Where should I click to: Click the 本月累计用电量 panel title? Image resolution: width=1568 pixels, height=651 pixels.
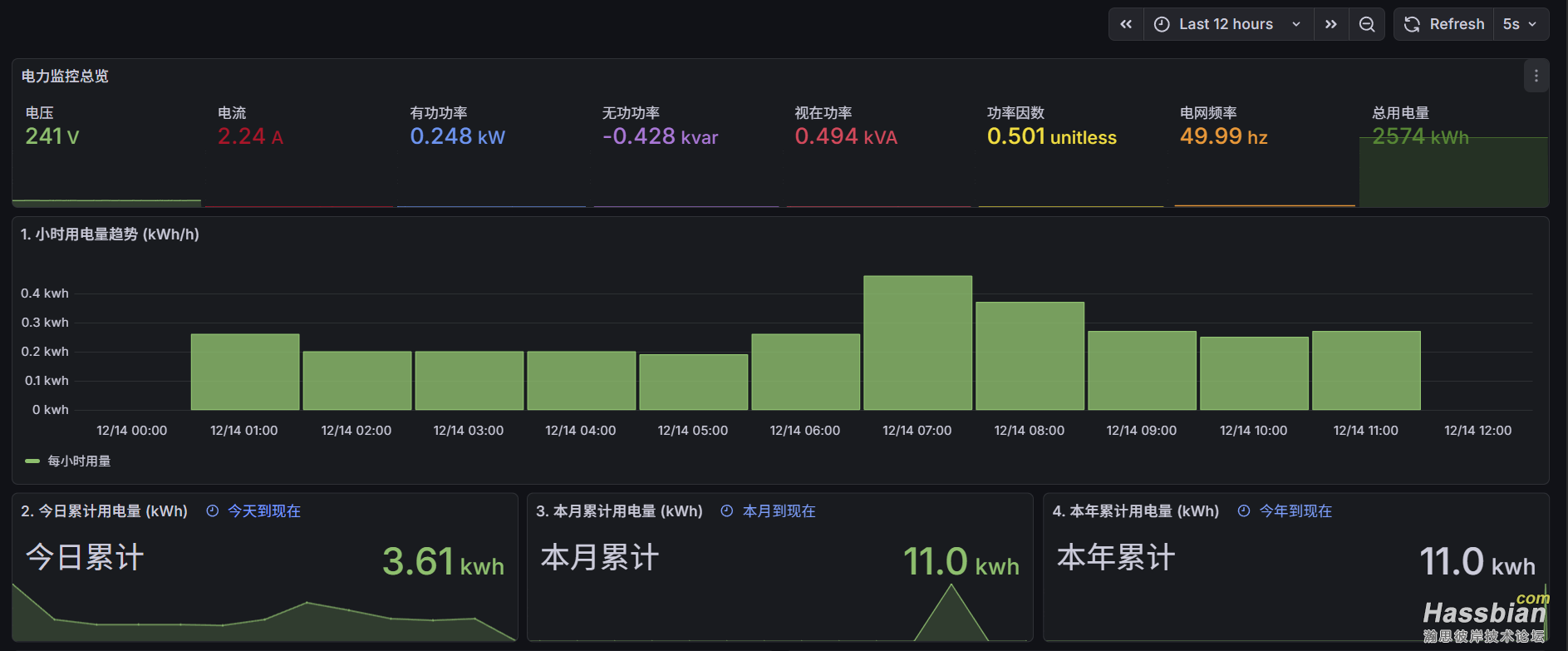pyautogui.click(x=620, y=511)
